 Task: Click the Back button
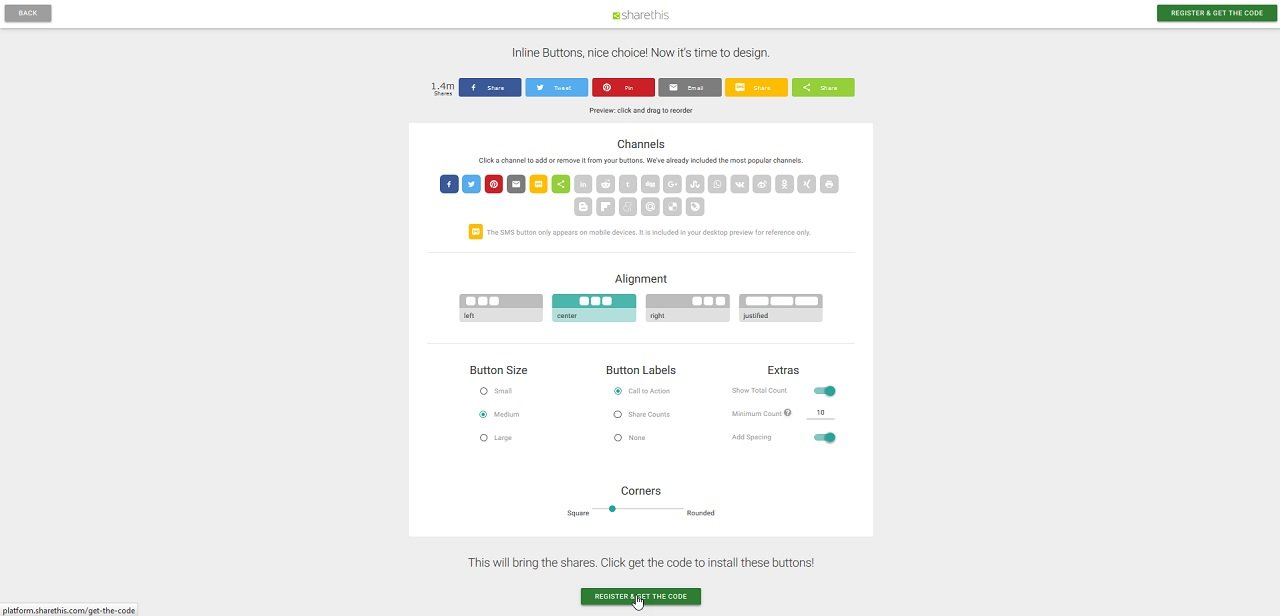28,13
